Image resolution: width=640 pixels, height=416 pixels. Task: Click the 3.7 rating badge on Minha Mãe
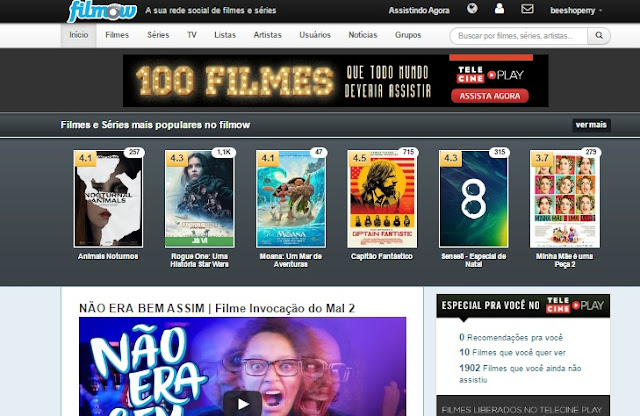(x=542, y=158)
